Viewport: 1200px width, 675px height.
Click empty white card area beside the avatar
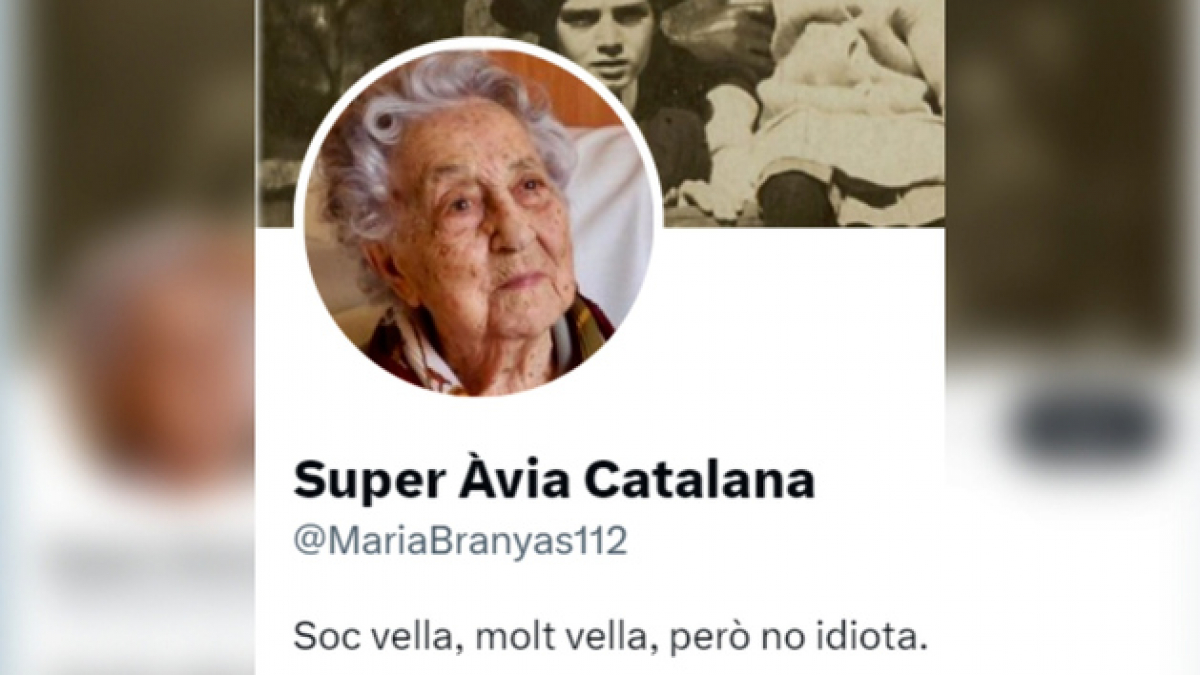[800, 330]
